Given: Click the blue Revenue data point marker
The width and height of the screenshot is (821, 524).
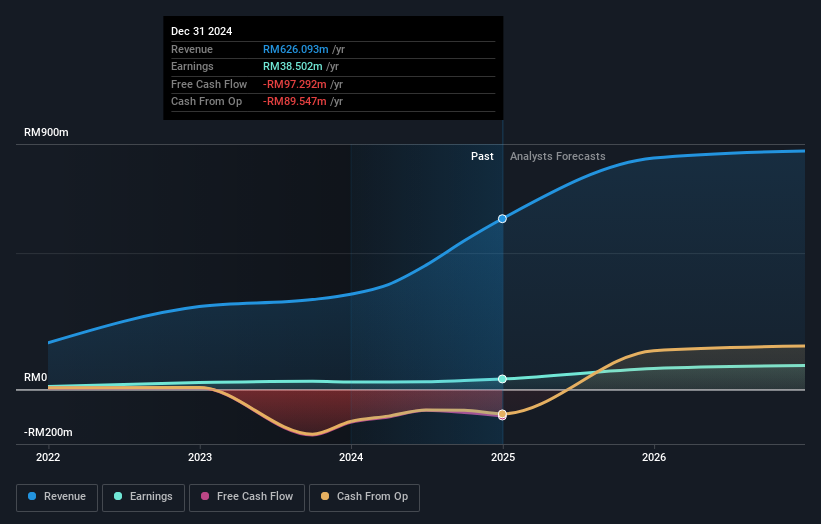Looking at the screenshot, I should tap(502, 219).
